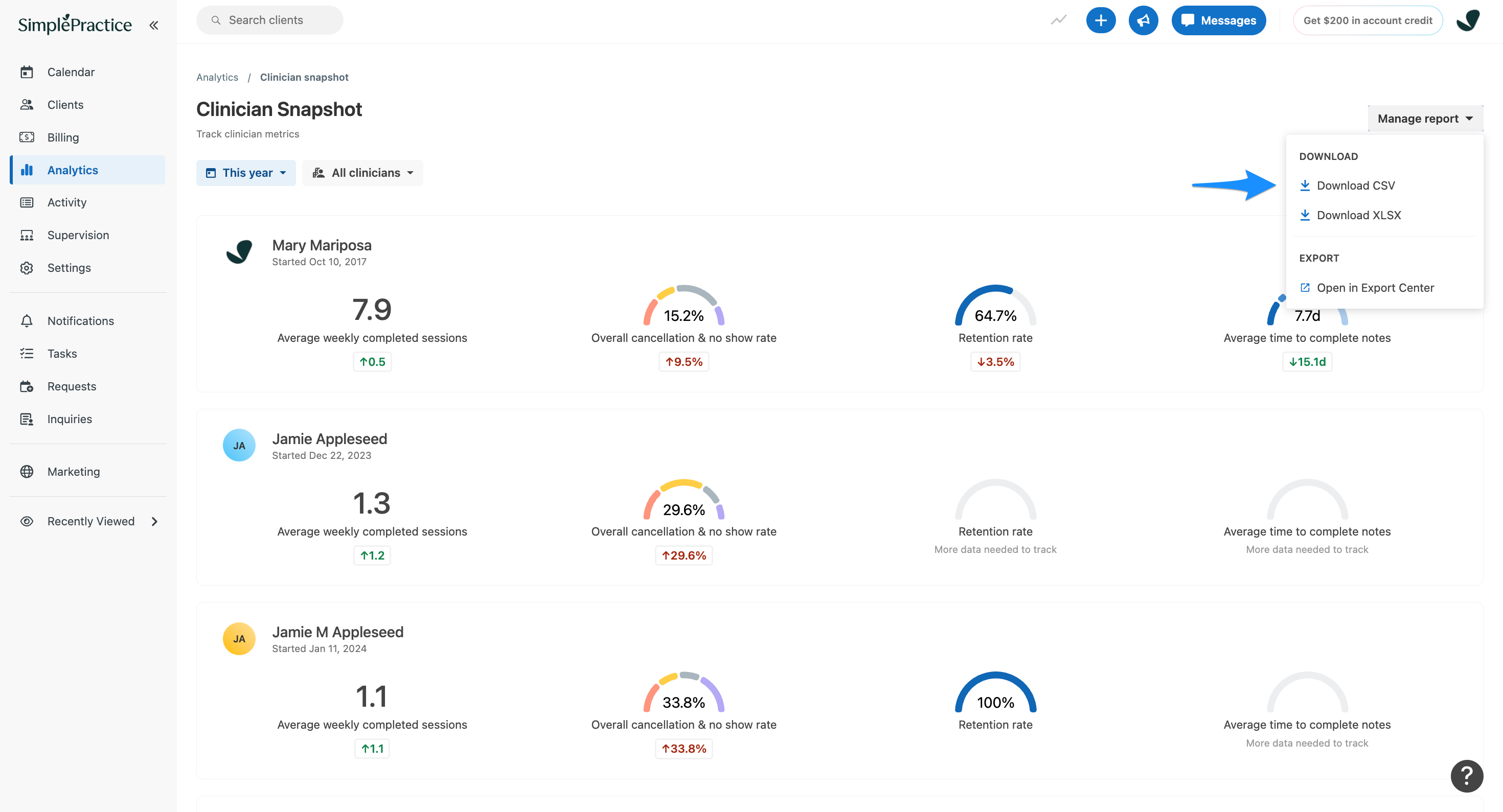Open the Messages button
Screen dimensions: 1503x812
click(1218, 20)
